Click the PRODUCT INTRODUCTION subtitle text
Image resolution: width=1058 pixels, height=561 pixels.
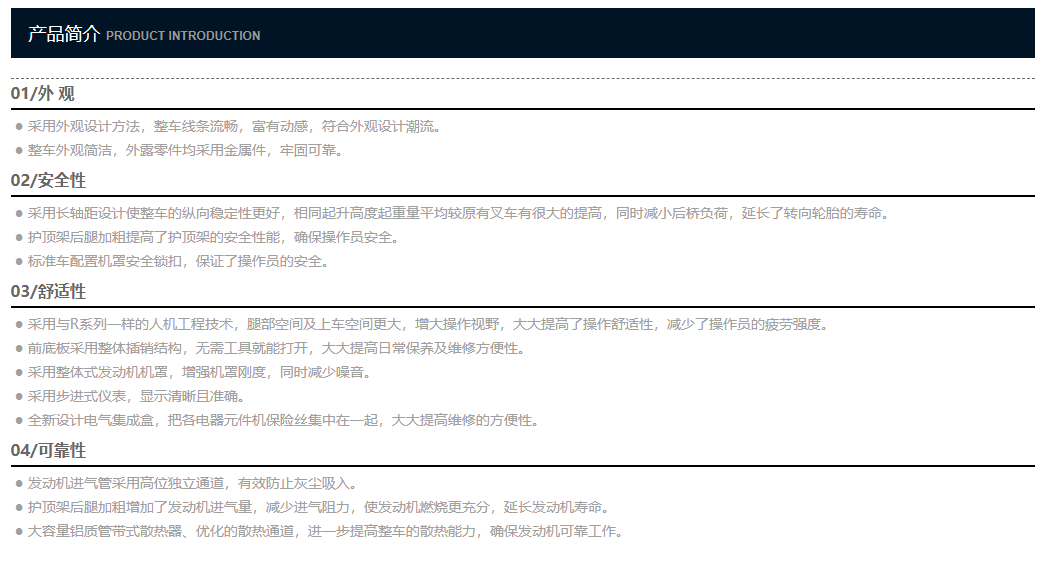click(183, 36)
